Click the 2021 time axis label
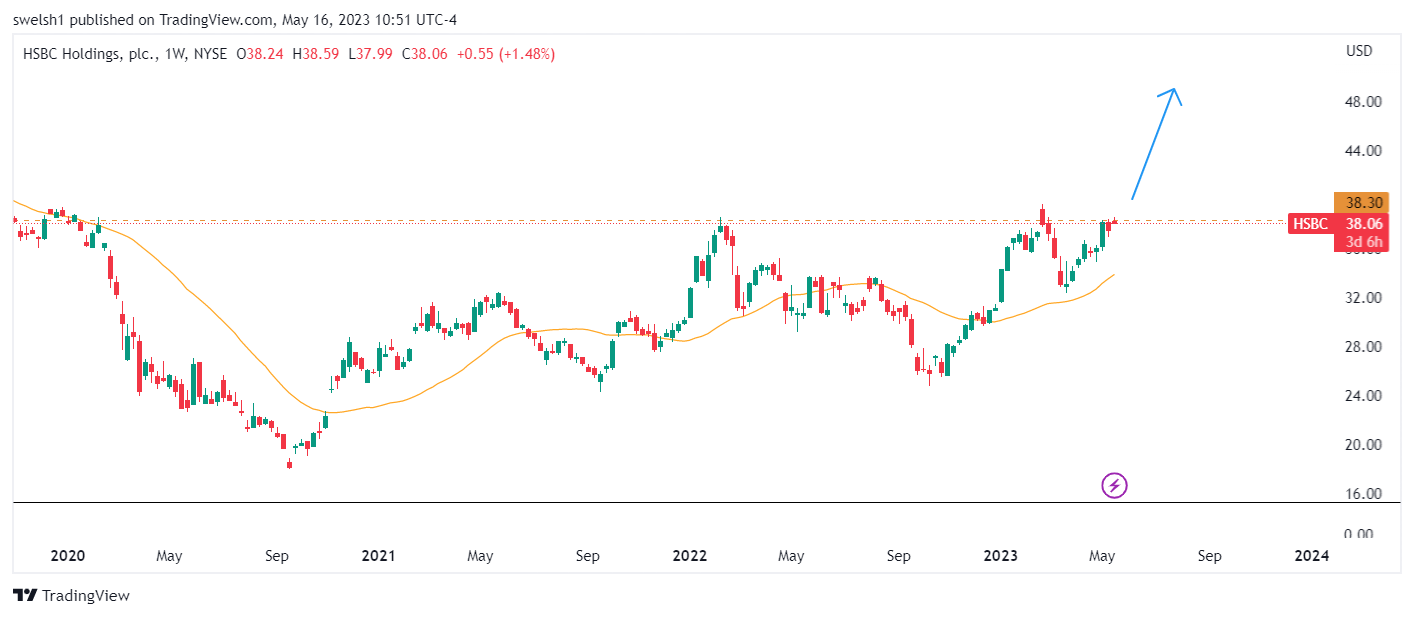The image size is (1414, 617). tap(378, 556)
